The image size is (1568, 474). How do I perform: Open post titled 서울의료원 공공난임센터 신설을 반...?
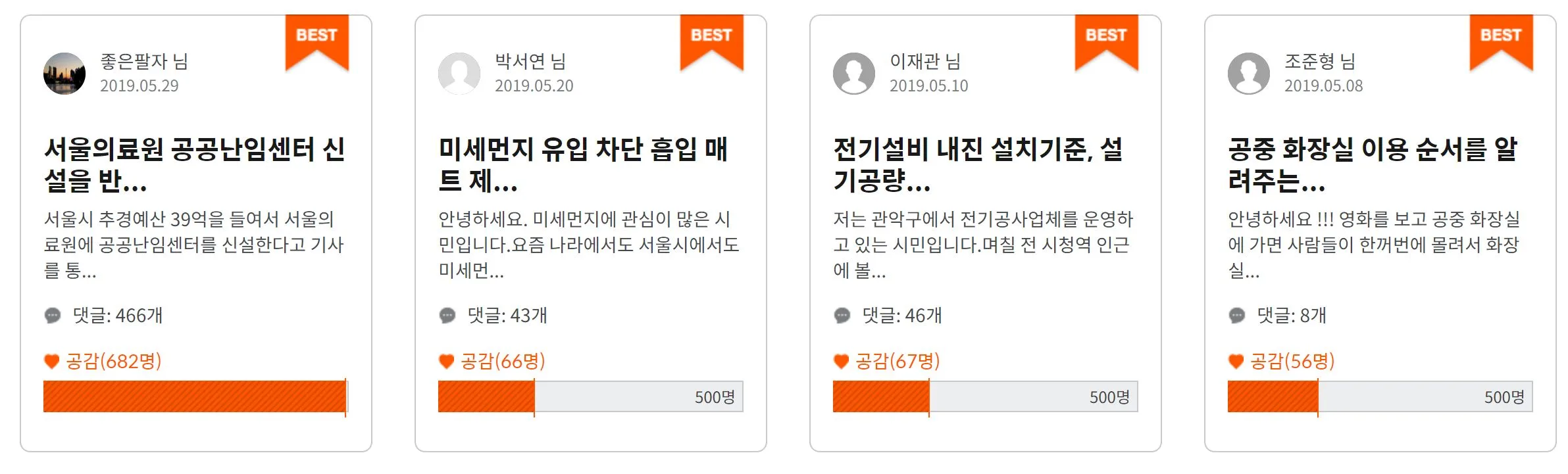coord(194,165)
